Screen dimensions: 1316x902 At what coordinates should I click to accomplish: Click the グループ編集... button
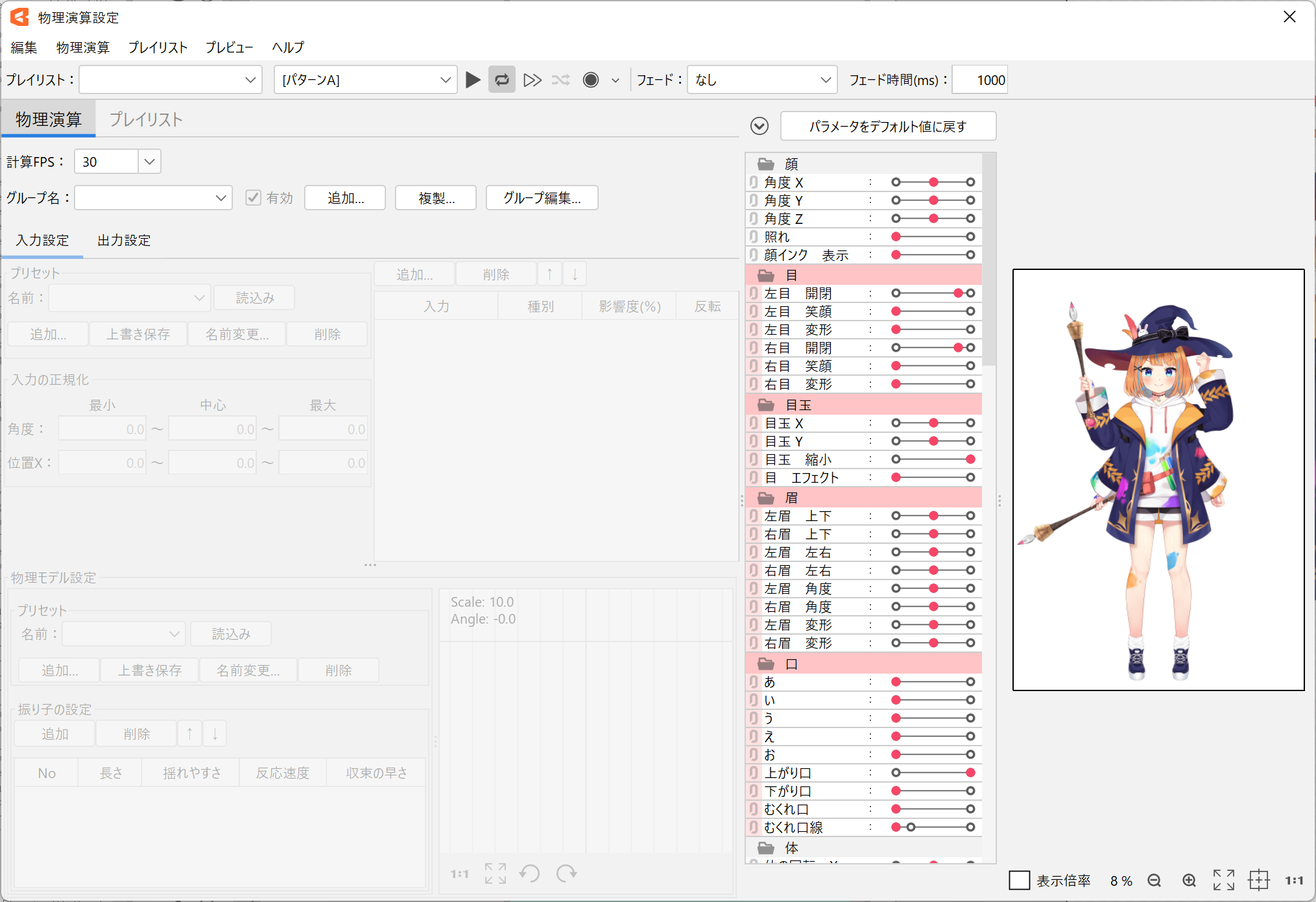(x=542, y=198)
